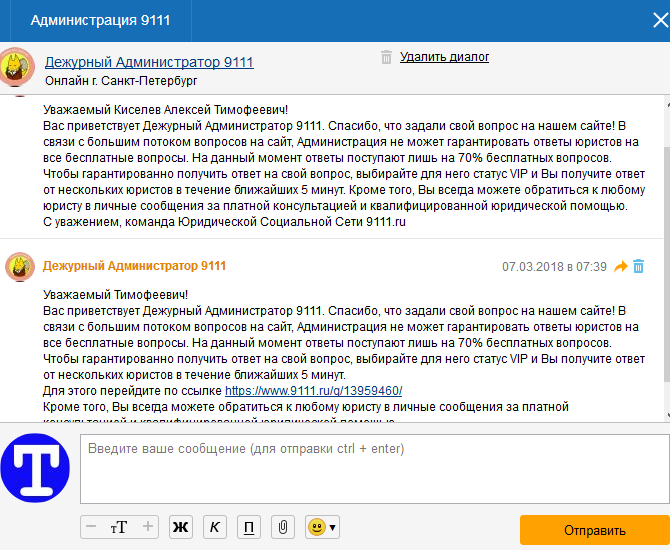Follow the https://www.9111.ru/q/13959460/ link
The width and height of the screenshot is (670, 550).
click(313, 391)
